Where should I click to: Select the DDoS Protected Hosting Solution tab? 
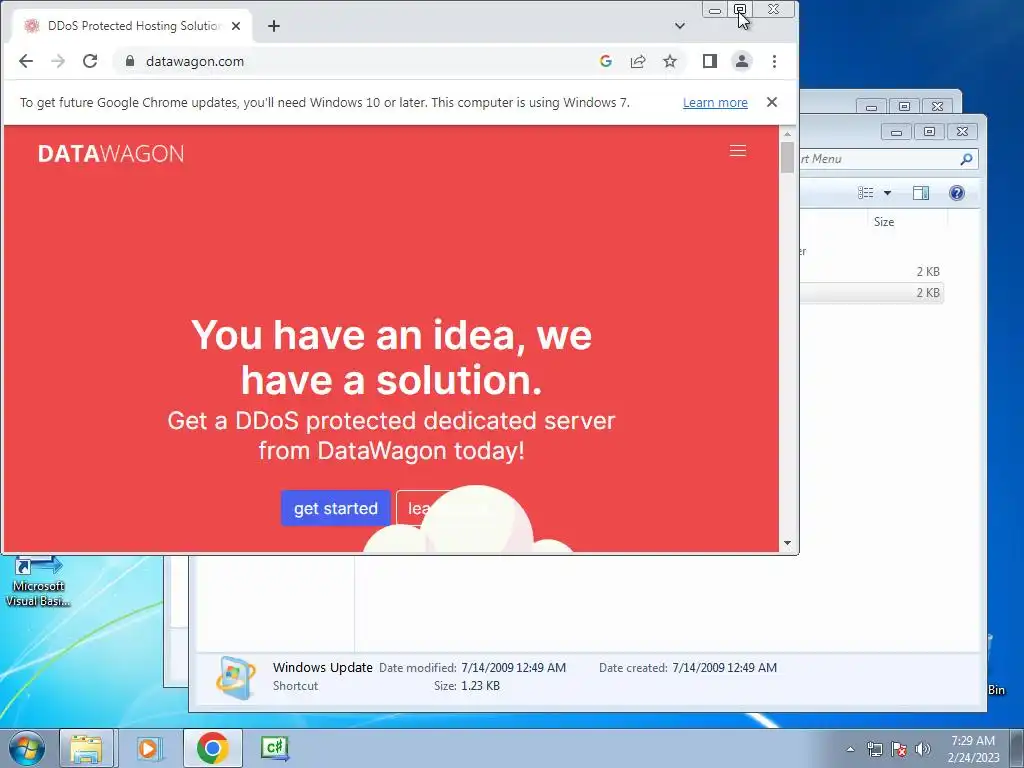pyautogui.click(x=134, y=26)
